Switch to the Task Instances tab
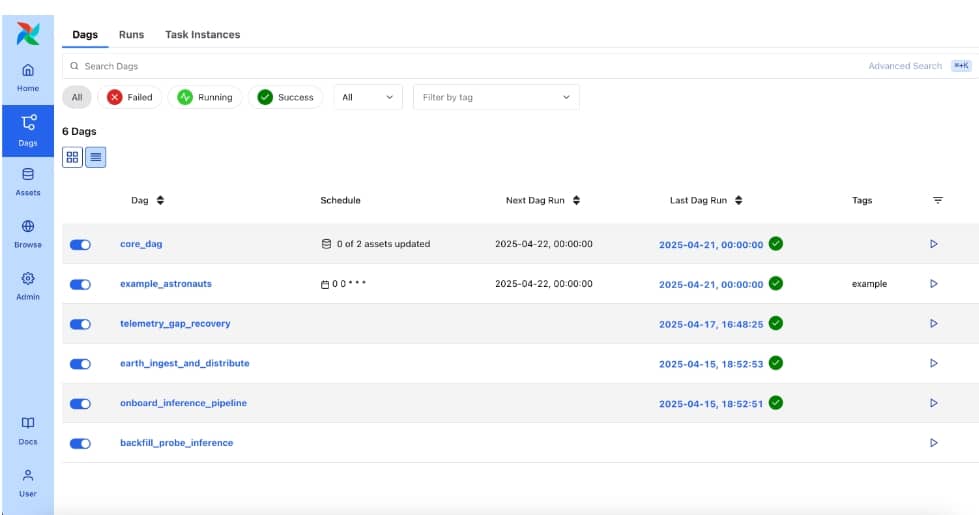The width and height of the screenshot is (979, 515). [x=202, y=35]
